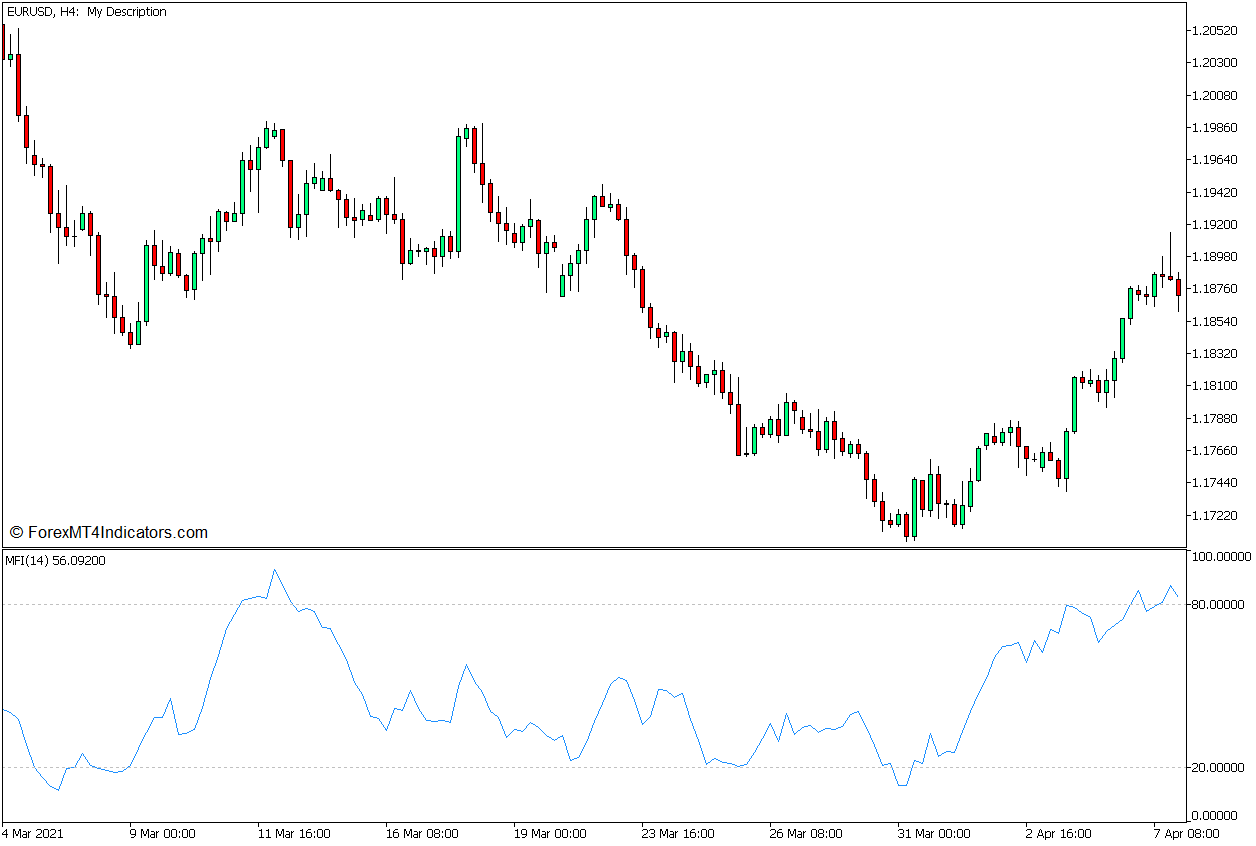1256x846 pixels.
Task: Select the dashed 80.00000 overbought level line
Action: coord(600,602)
